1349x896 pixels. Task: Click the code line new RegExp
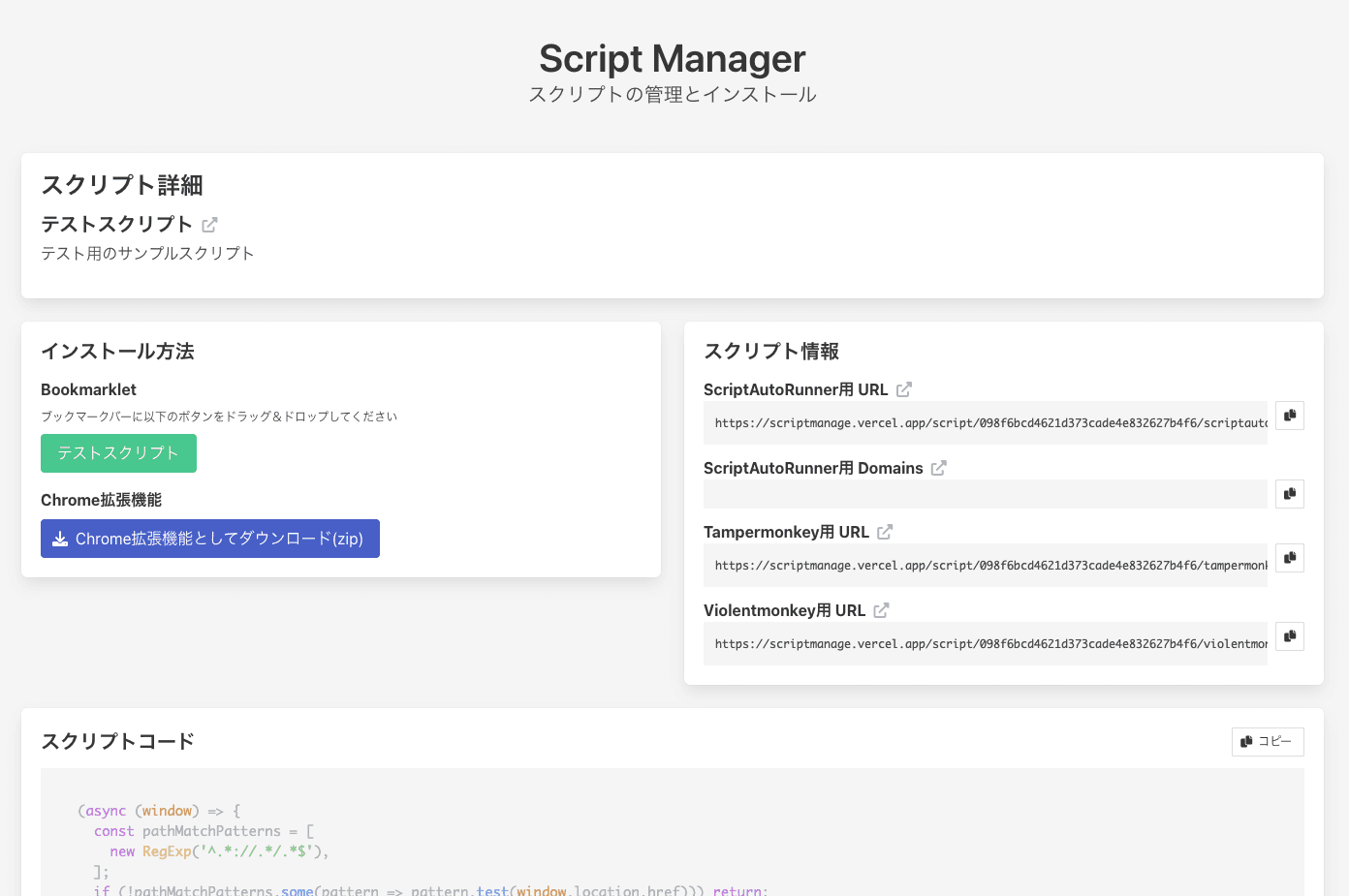pos(220,851)
